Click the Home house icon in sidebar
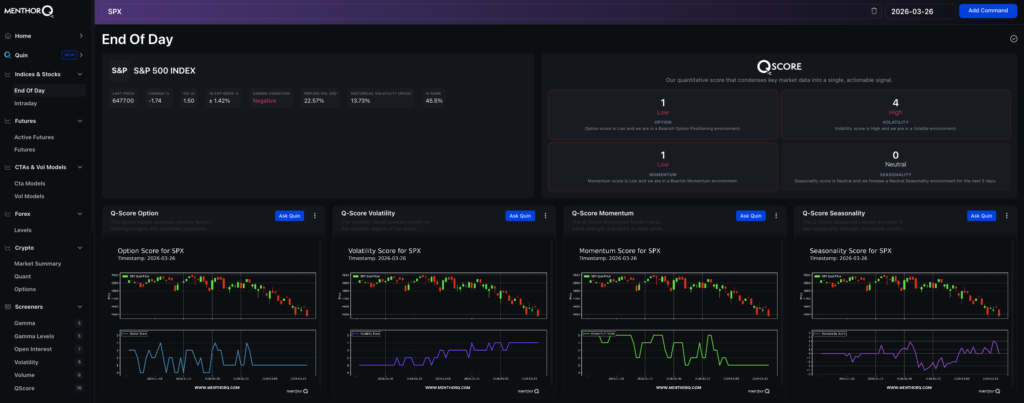This screenshot has height=403, width=1024. coord(7,36)
